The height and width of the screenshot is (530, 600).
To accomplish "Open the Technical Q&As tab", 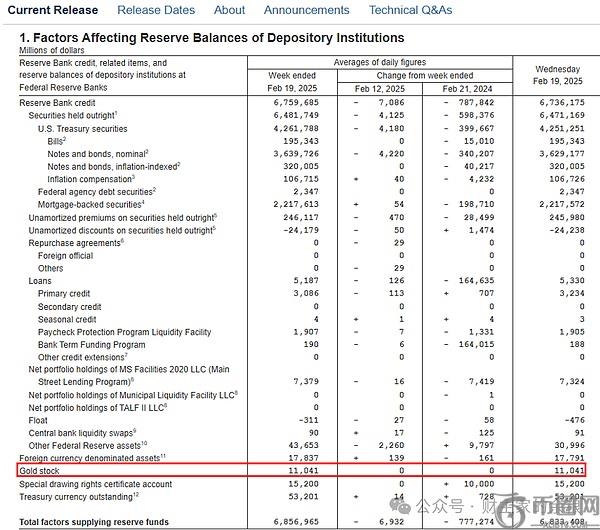I will (x=410, y=10).
